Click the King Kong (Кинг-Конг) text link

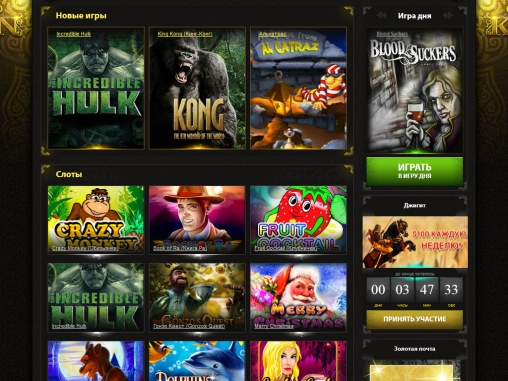[x=185, y=34]
